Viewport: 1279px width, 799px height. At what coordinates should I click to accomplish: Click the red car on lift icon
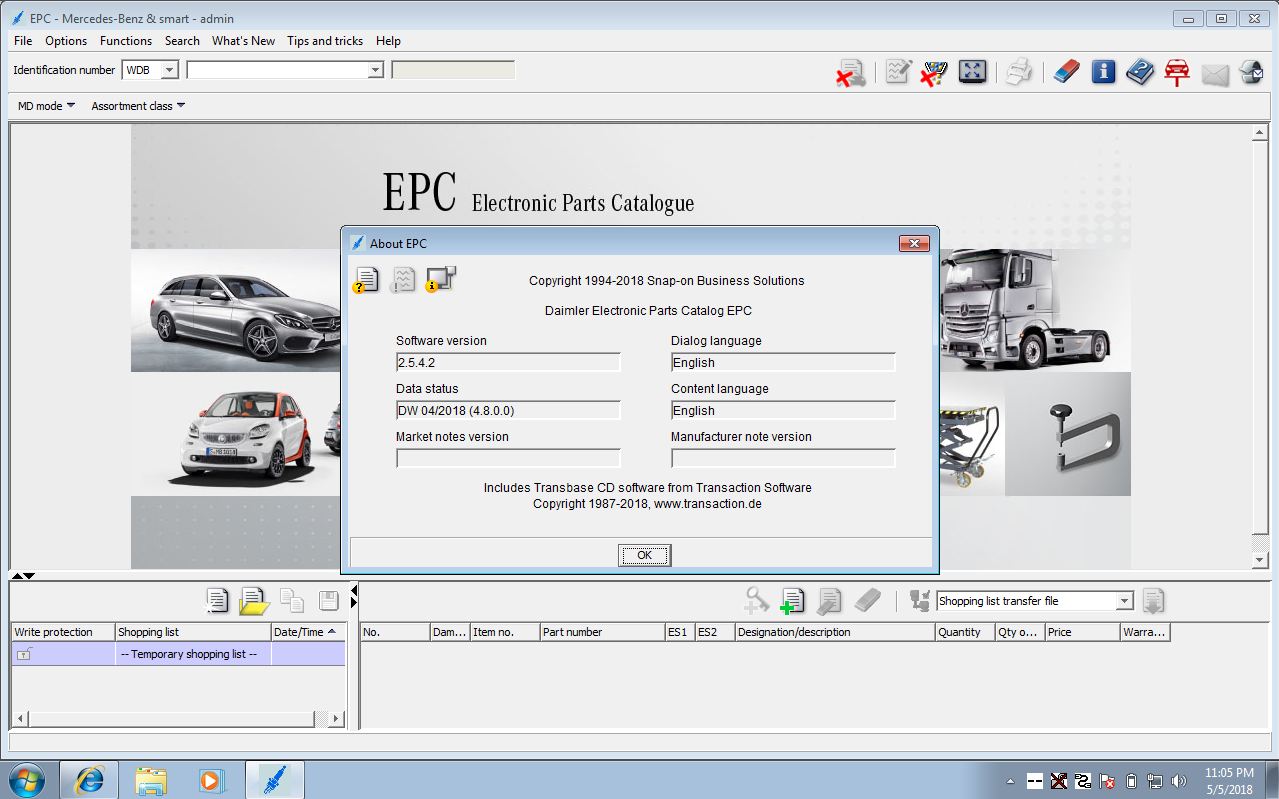(x=1177, y=72)
